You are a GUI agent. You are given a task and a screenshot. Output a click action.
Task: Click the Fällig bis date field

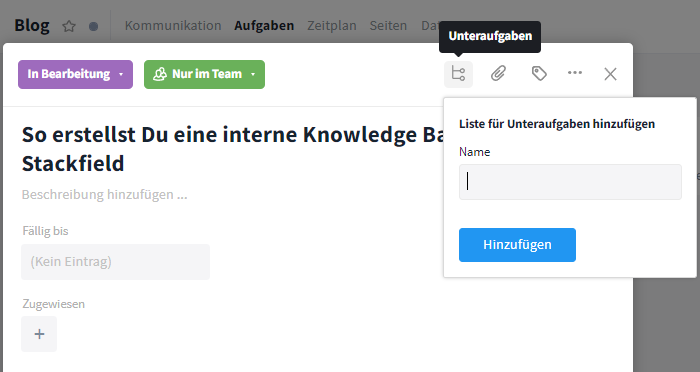coord(115,262)
